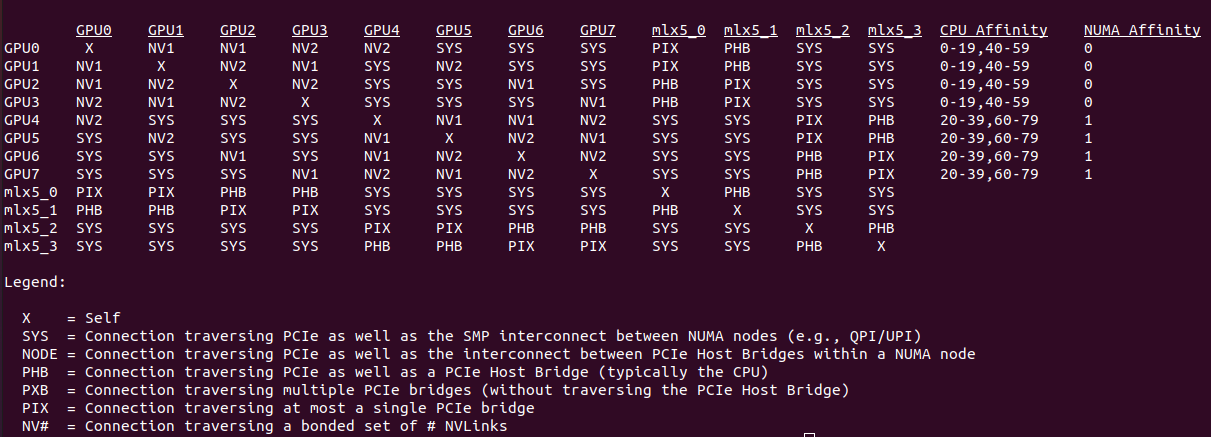Select the GPU3 column header
This screenshot has width=1211, height=437.
(310, 30)
